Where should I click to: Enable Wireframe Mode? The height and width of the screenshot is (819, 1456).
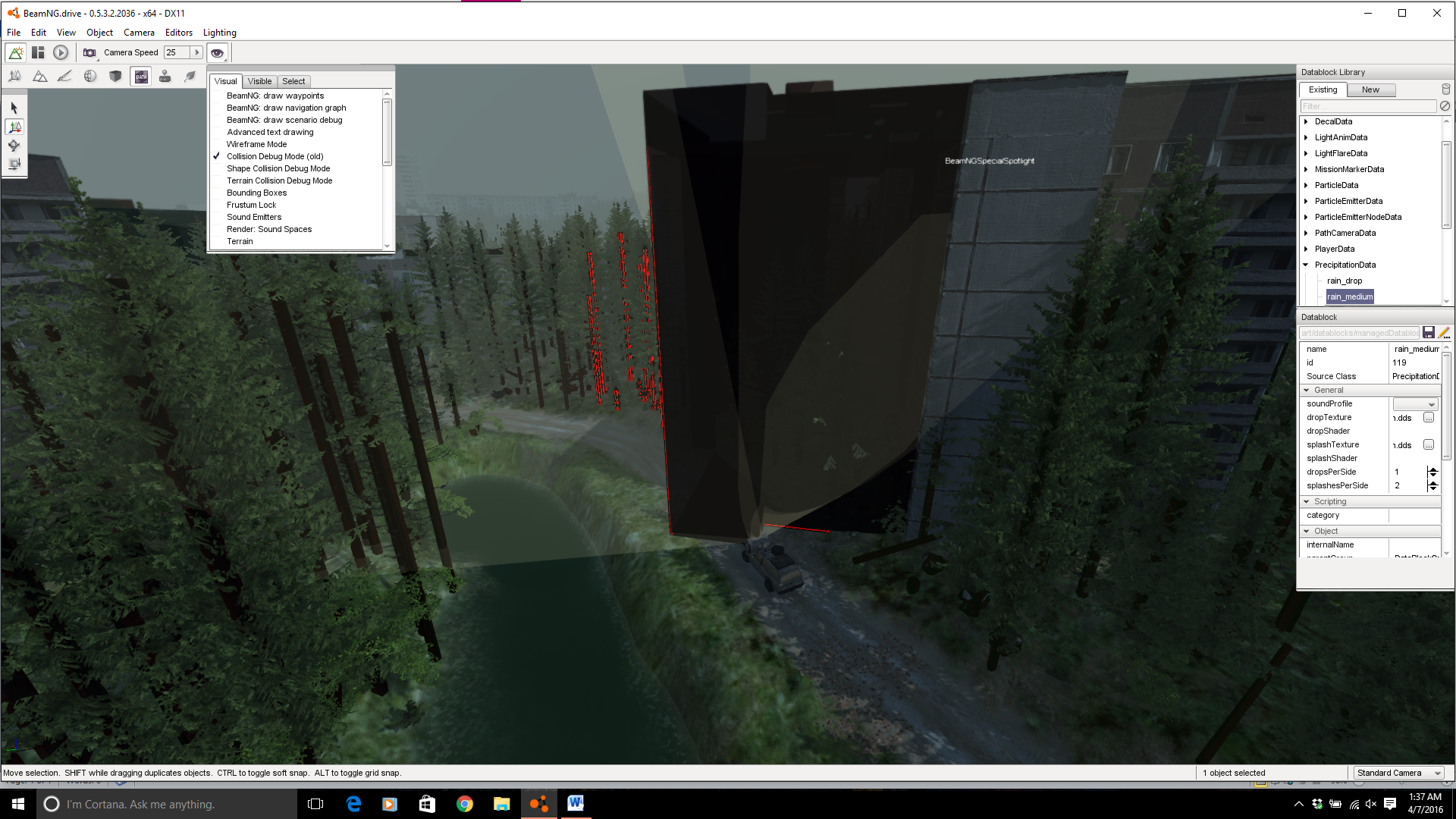[x=256, y=144]
